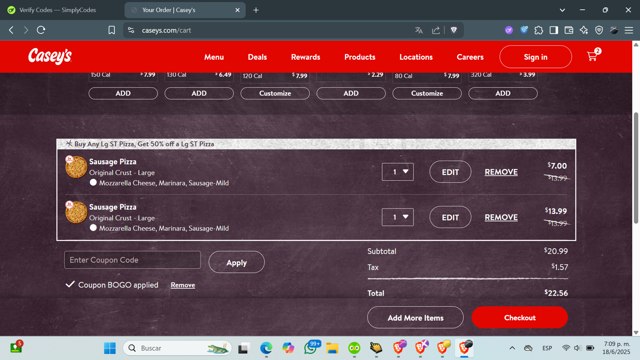The image size is (640, 360).
Task: Click the Total $22.56 amount
Action: 556,293
